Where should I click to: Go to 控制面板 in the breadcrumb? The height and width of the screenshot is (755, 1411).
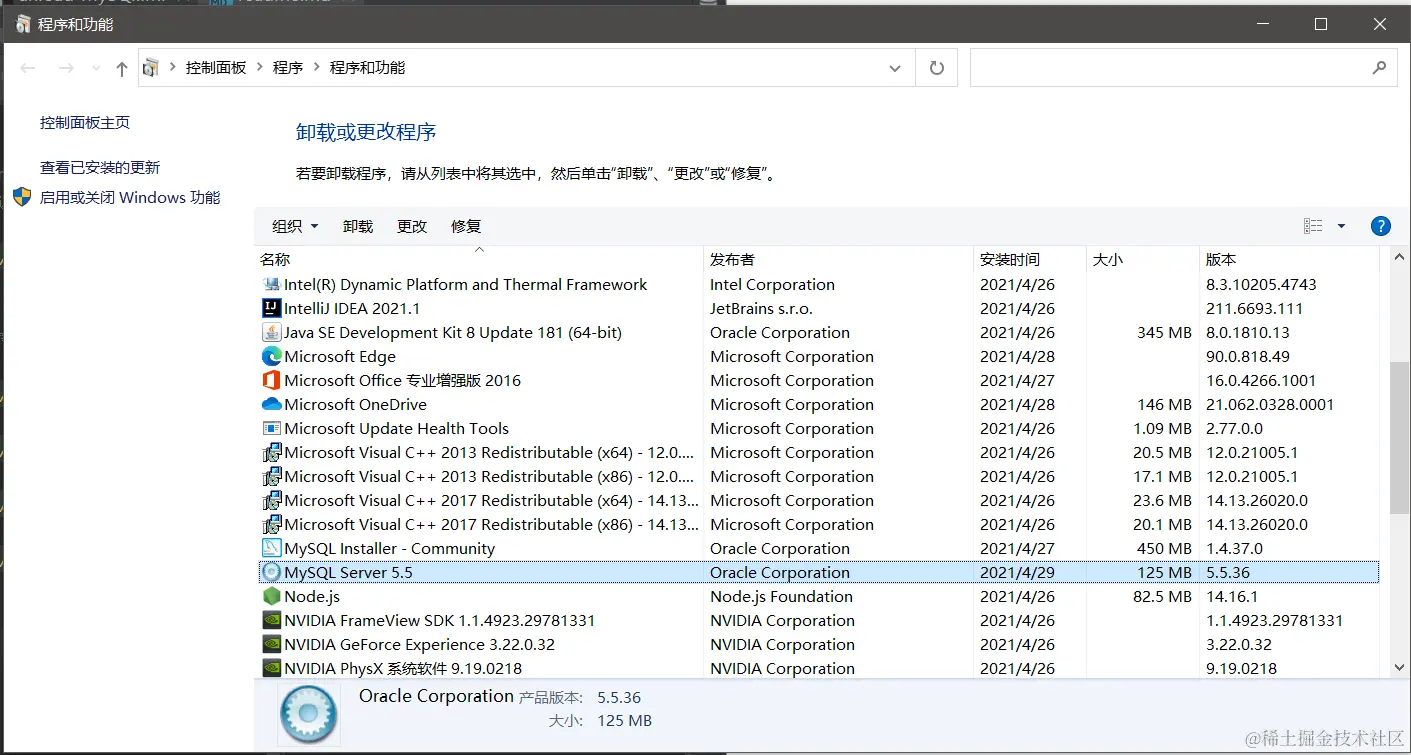(x=216, y=67)
